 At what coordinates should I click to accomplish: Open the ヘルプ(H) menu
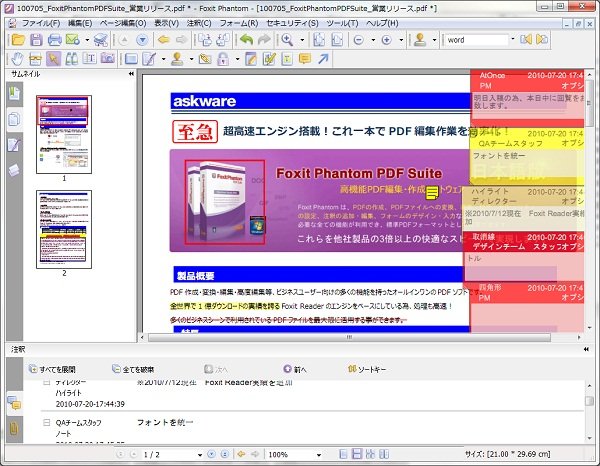pyautogui.click(x=382, y=23)
